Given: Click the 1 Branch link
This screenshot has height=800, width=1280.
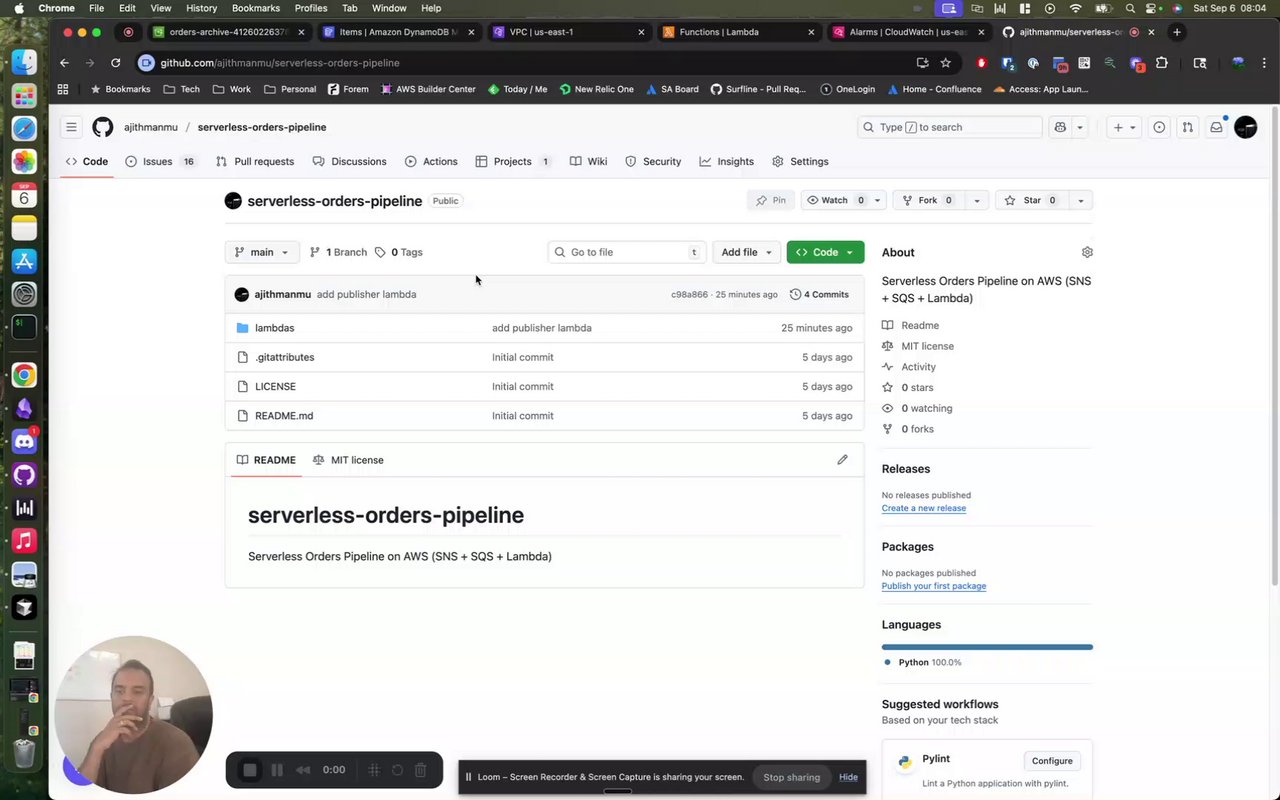Looking at the screenshot, I should (338, 252).
